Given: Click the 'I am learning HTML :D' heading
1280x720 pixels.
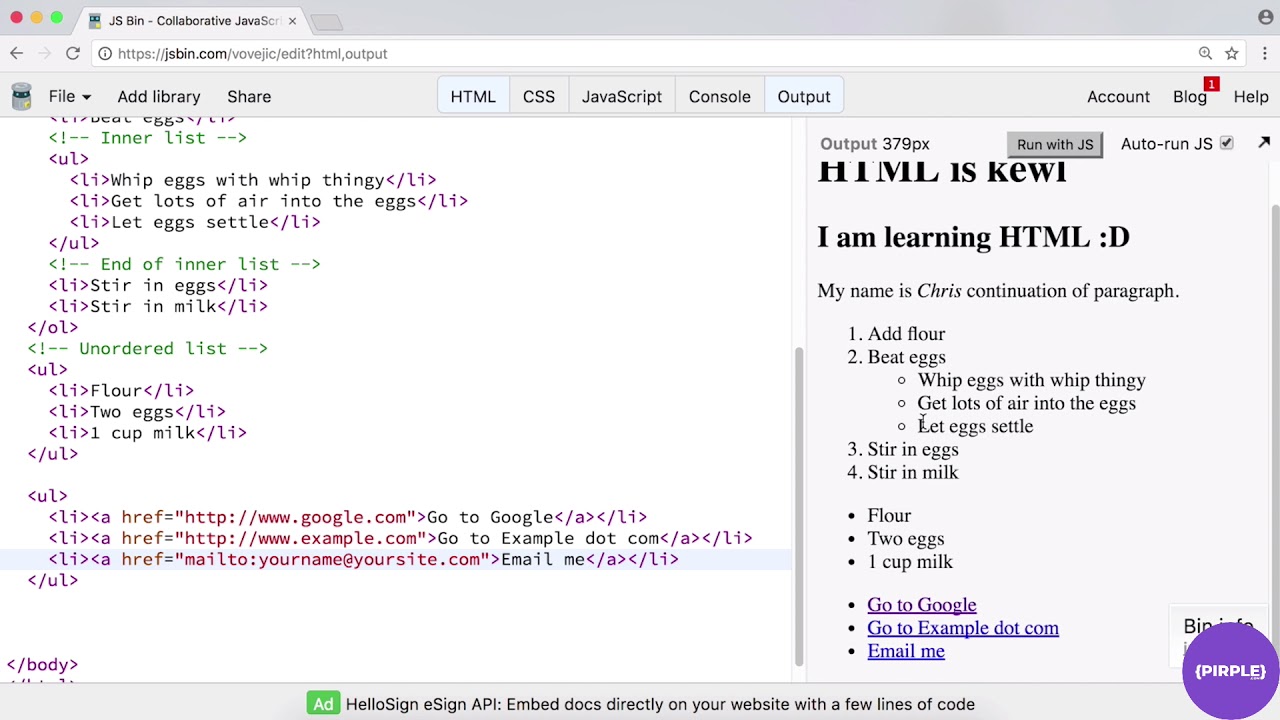Looking at the screenshot, I should 973,237.
